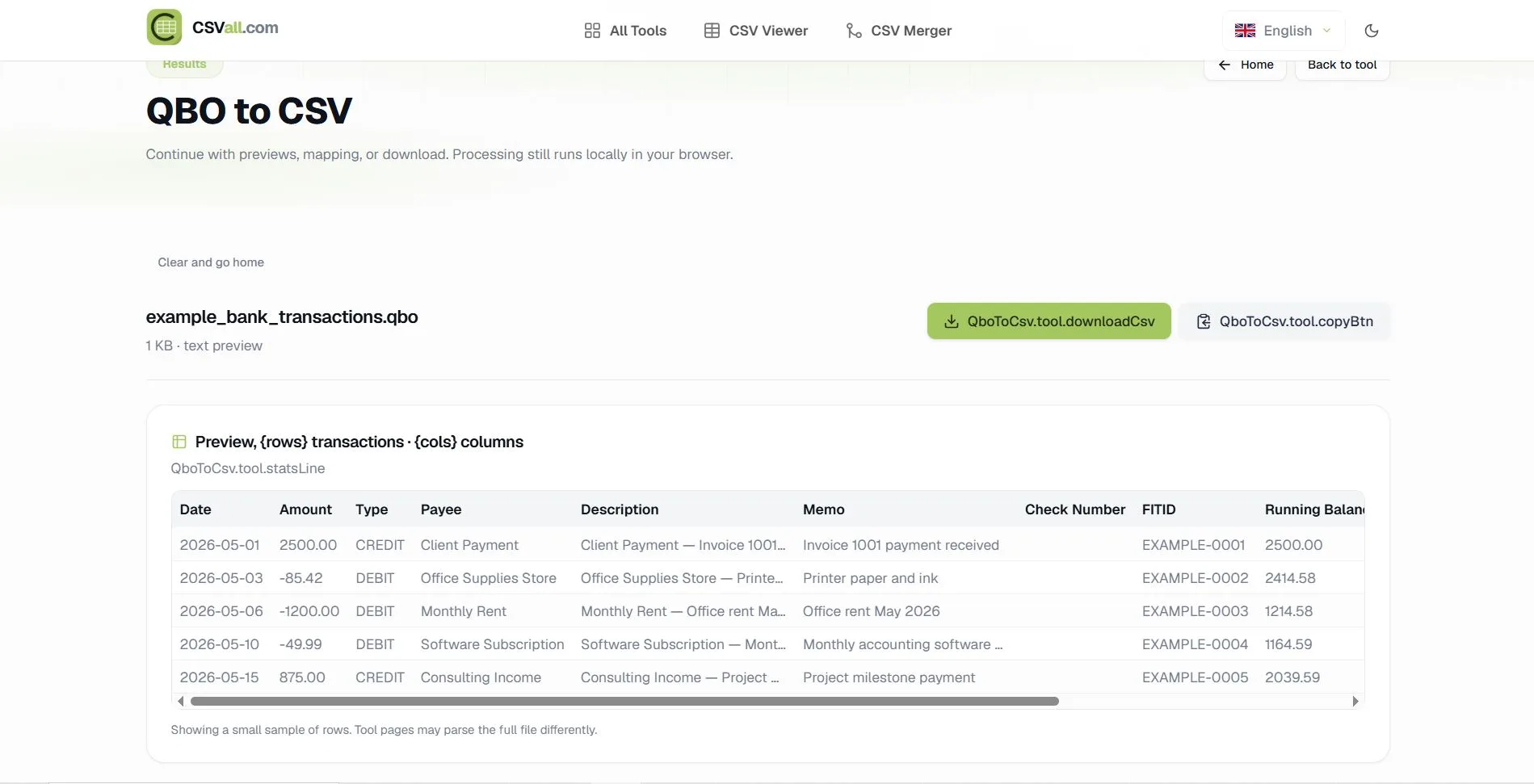This screenshot has height=784, width=1534.
Task: Click the 1 KB text preview label
Action: pyautogui.click(x=204, y=346)
